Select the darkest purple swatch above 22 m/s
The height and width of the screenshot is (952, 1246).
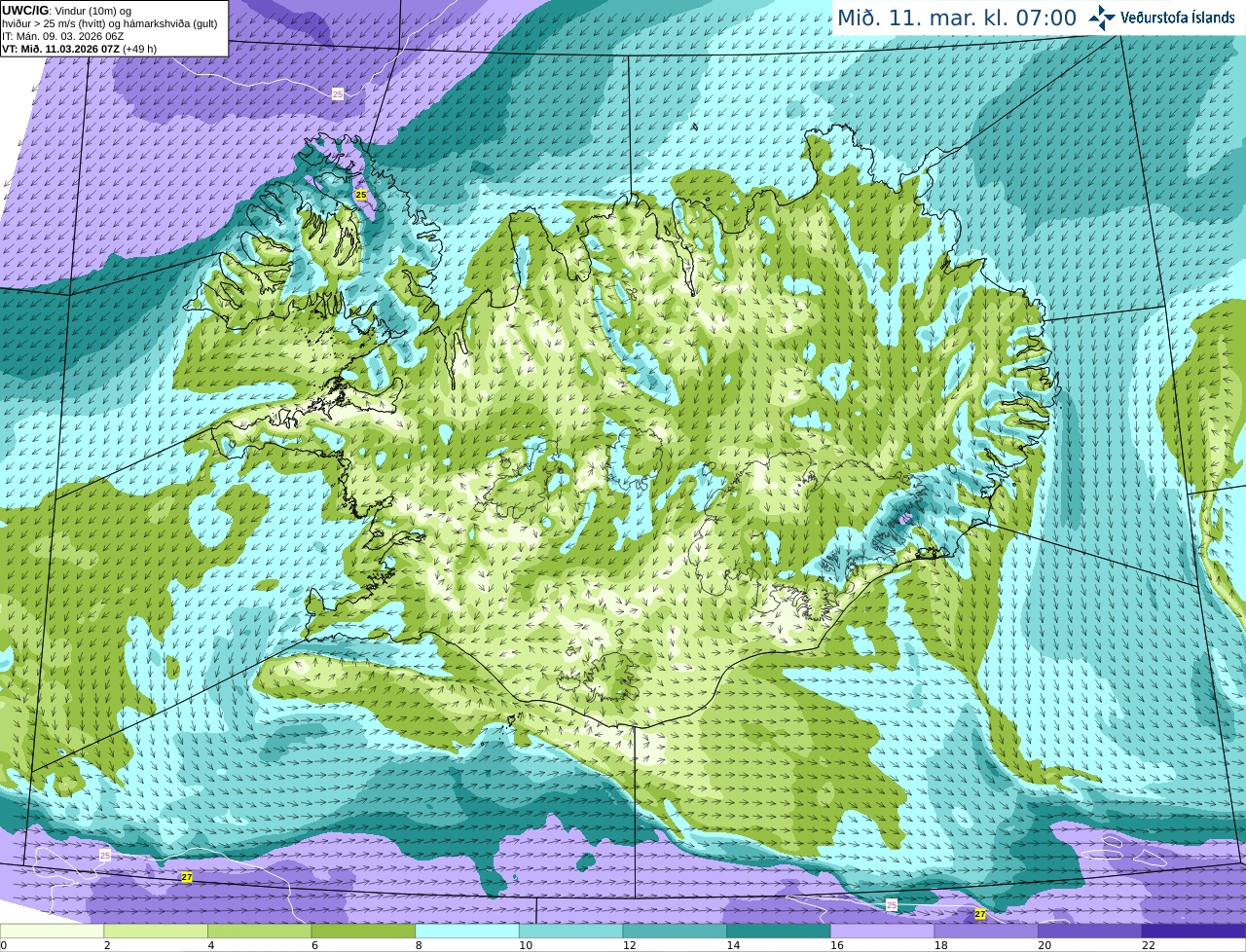[1193, 931]
